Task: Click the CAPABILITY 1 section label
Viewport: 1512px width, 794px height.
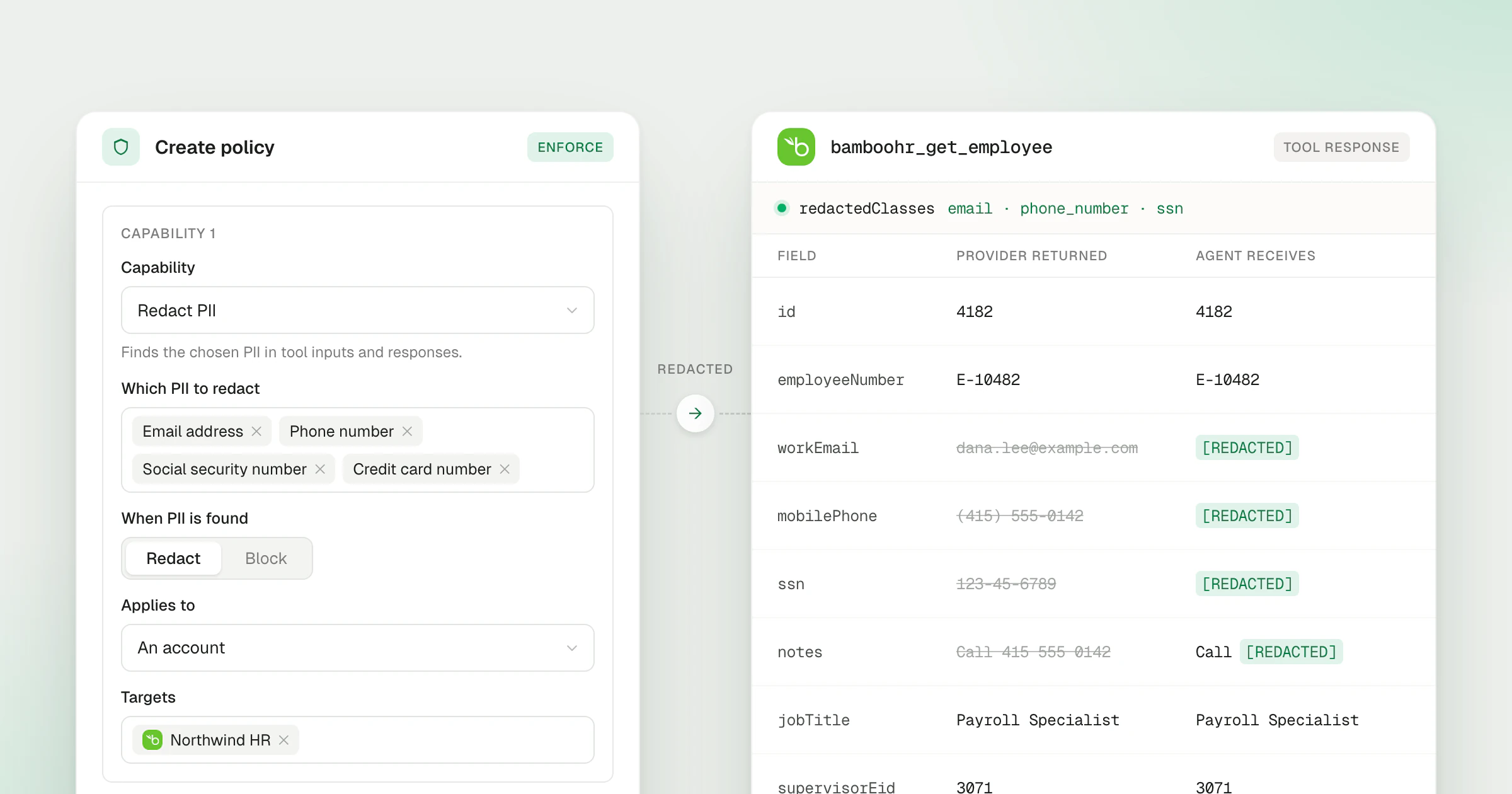Action: [168, 233]
